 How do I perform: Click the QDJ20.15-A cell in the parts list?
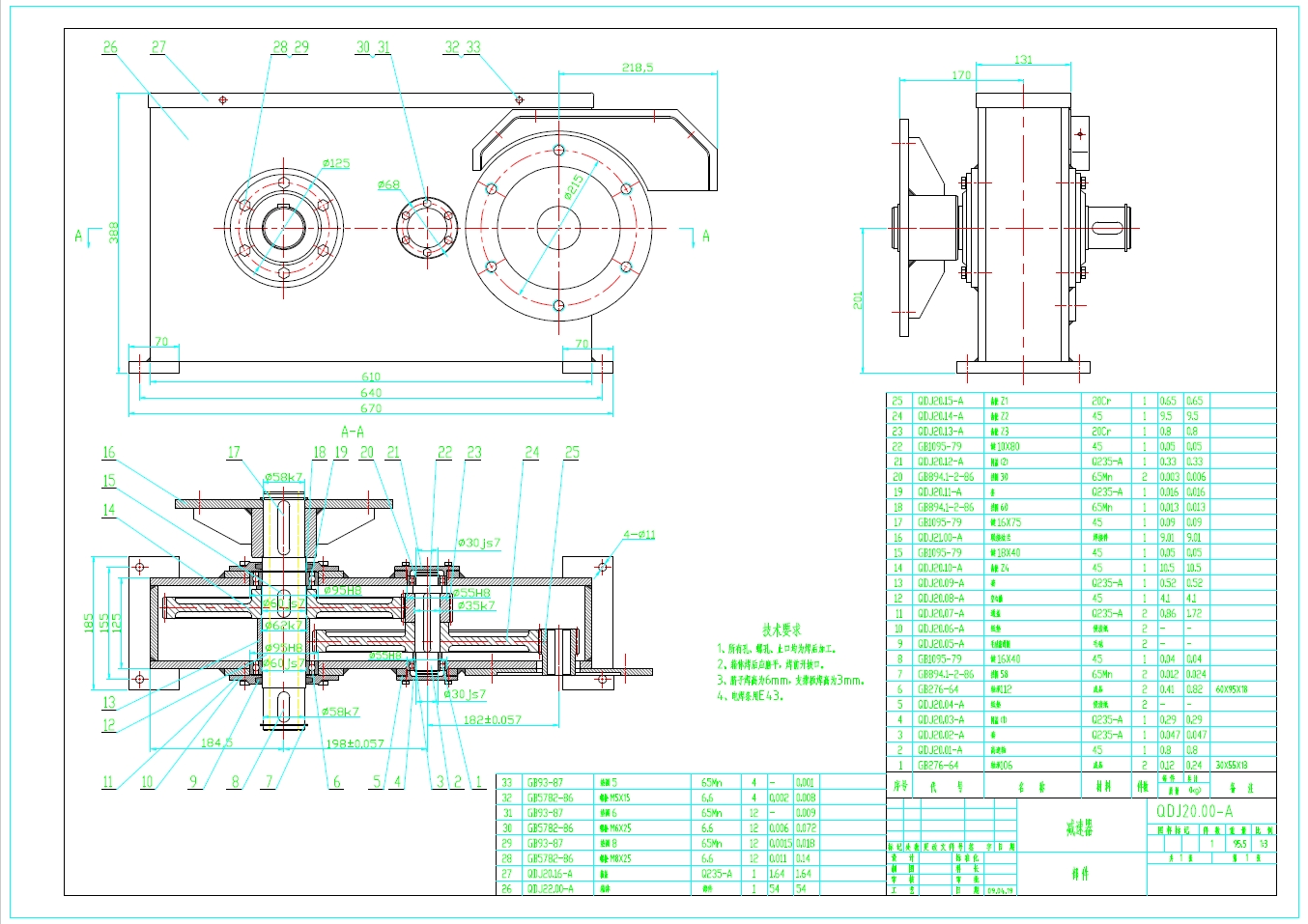coord(940,401)
